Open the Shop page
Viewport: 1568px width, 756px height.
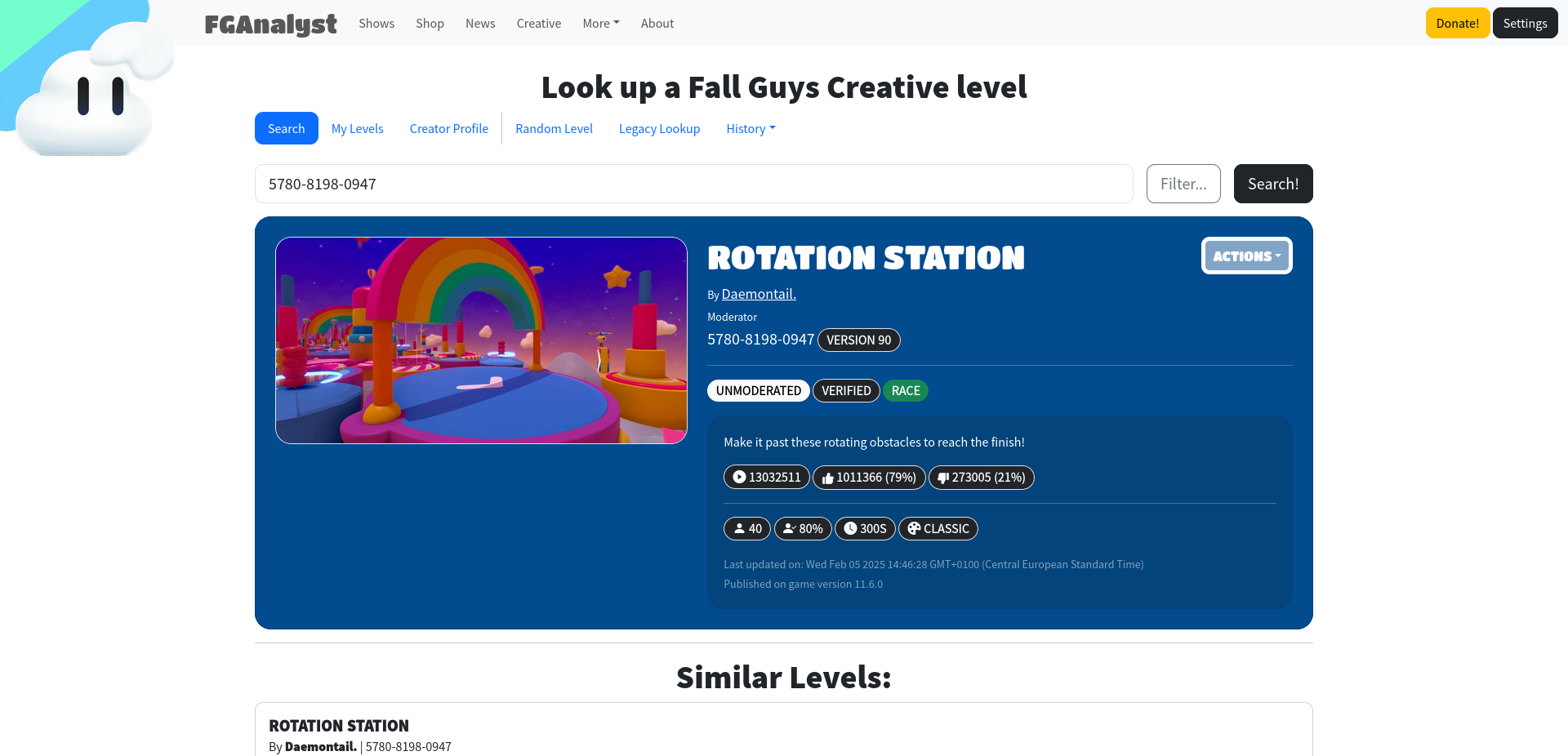(430, 24)
